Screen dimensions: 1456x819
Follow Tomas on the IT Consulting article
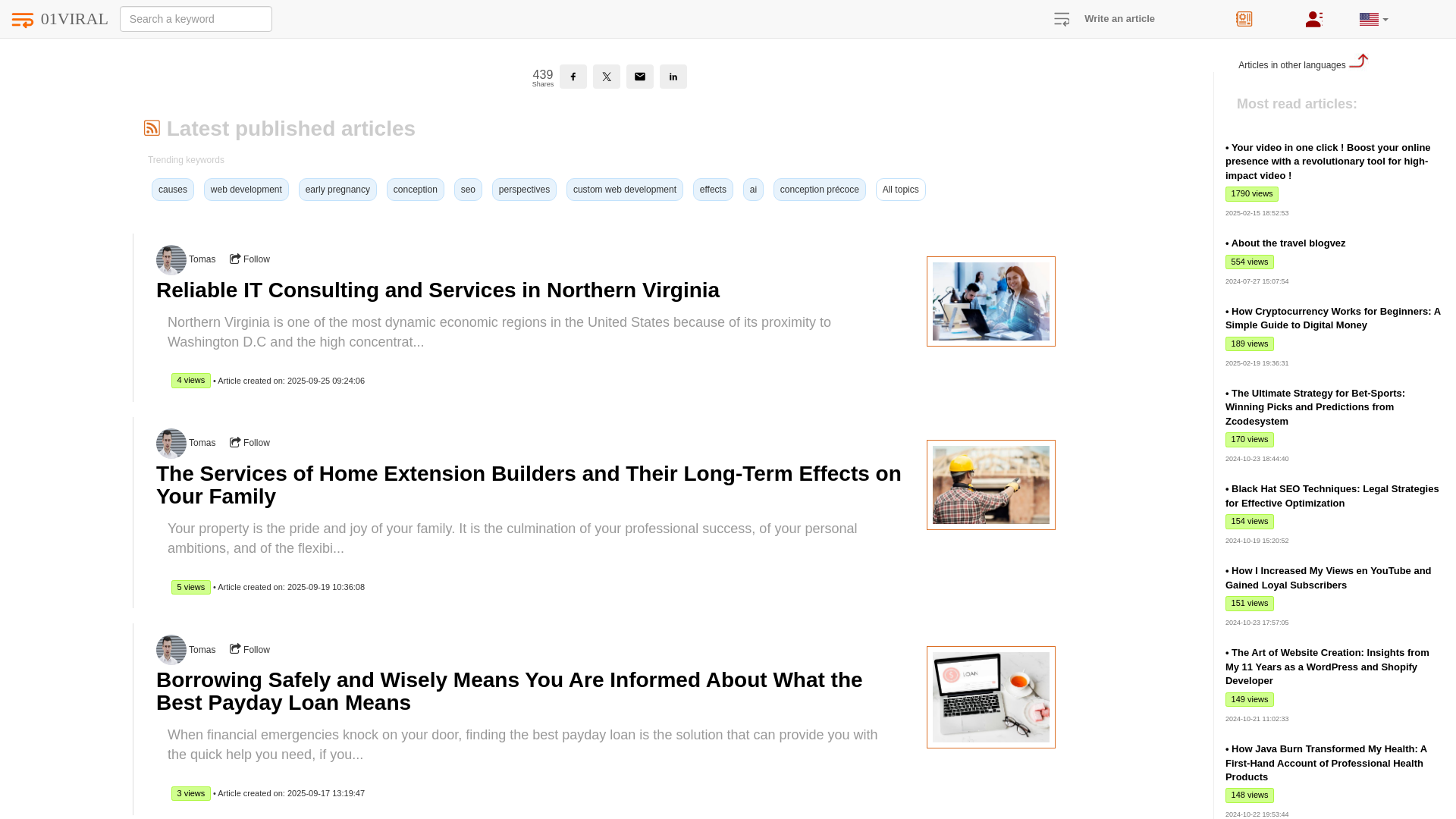[x=250, y=259]
